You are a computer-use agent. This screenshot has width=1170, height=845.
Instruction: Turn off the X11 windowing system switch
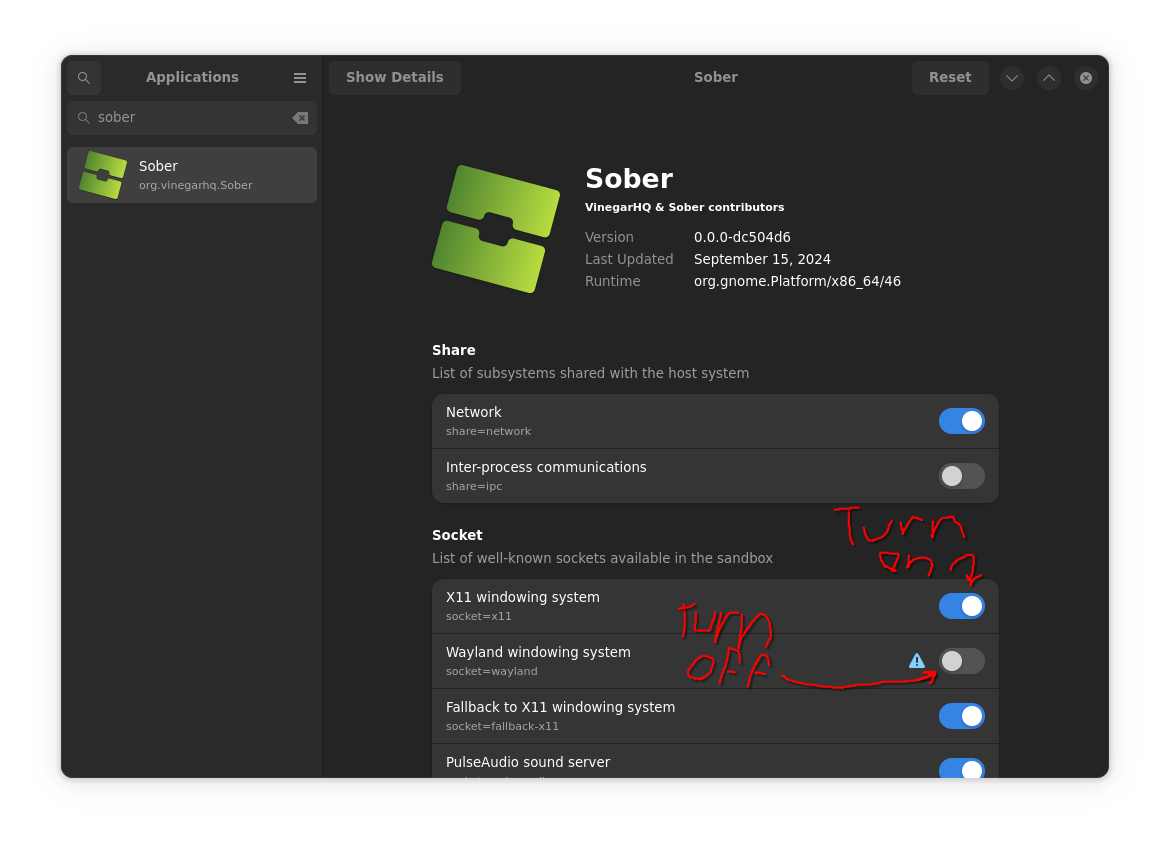(961, 606)
